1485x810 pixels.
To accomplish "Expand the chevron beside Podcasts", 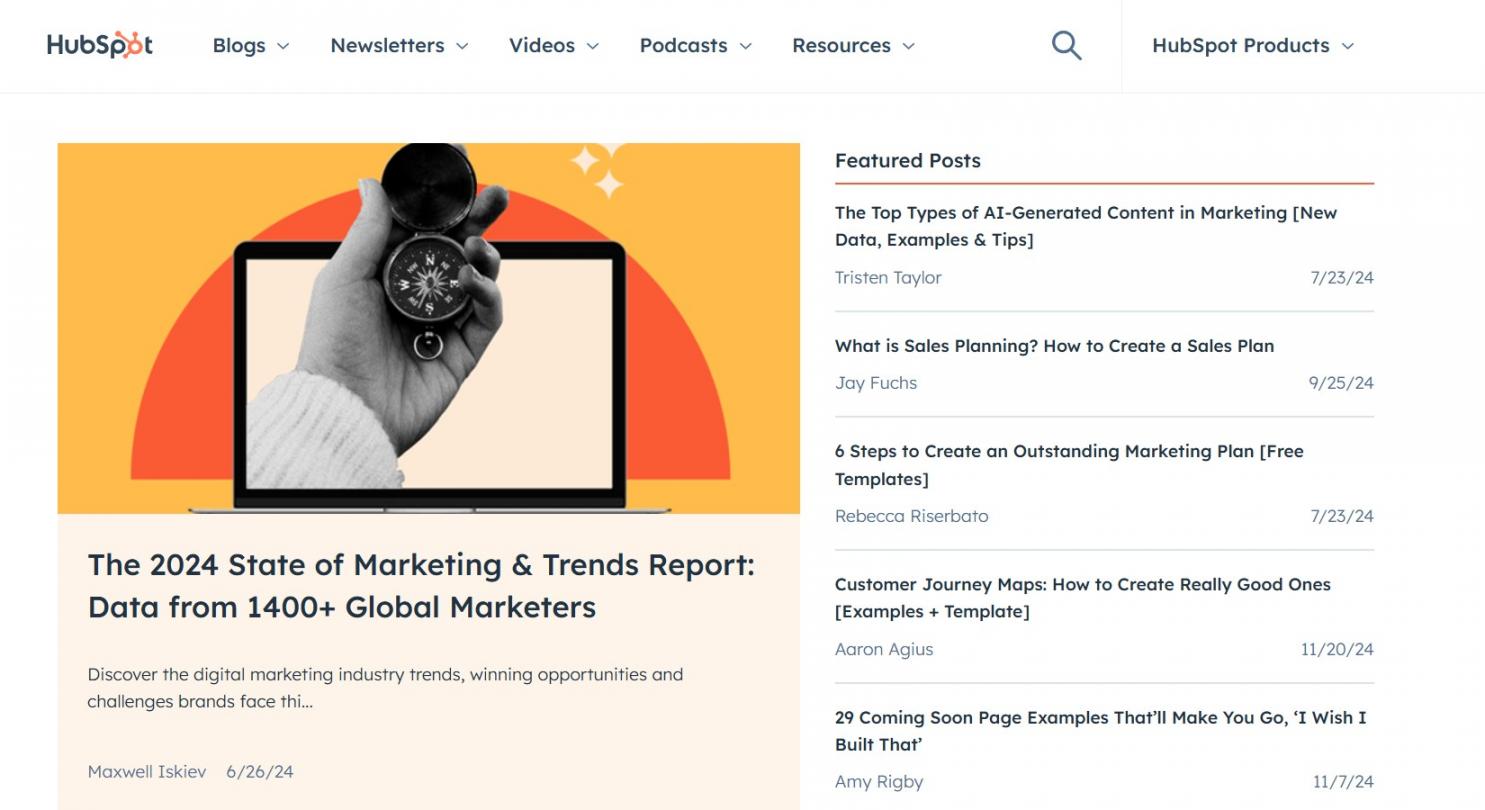I will 745,46.
